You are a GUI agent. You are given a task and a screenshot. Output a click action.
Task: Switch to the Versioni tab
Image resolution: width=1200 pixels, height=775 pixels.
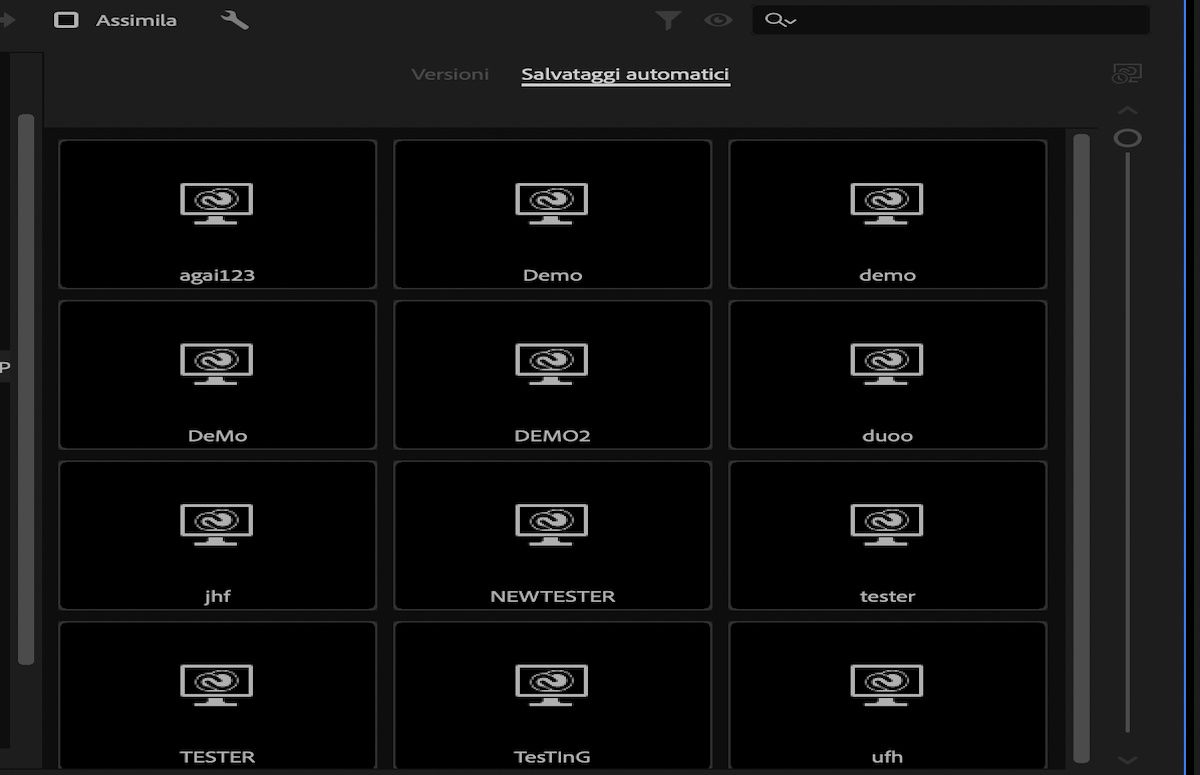tap(450, 74)
